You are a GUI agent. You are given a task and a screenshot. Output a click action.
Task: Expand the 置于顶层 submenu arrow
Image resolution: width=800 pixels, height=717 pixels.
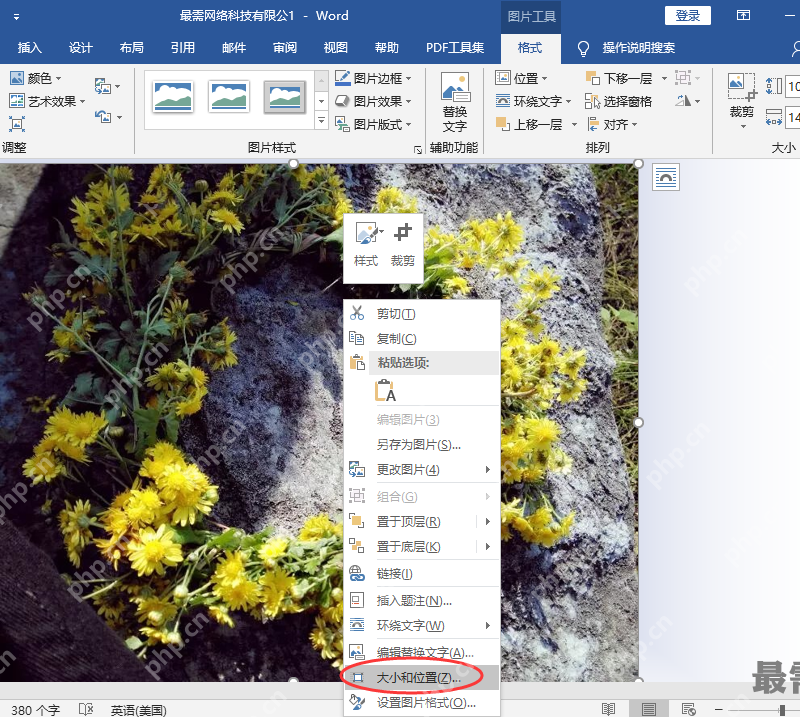click(488, 521)
